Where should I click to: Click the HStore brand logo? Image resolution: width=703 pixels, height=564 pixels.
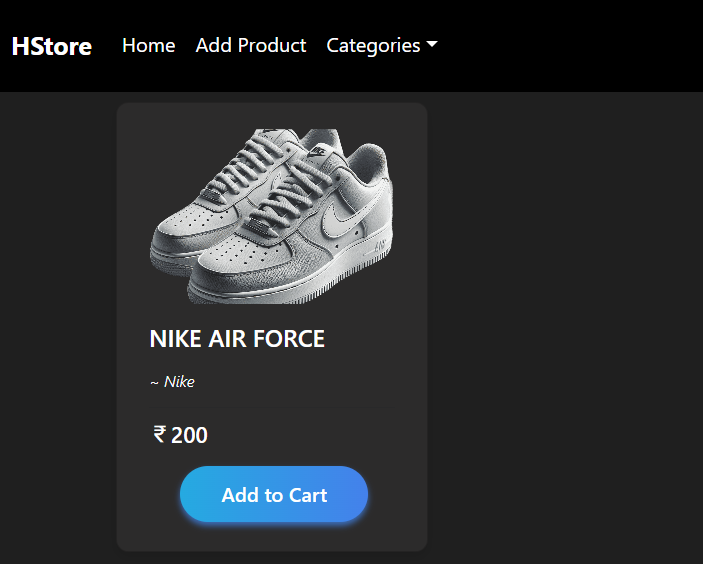pyautogui.click(x=51, y=46)
